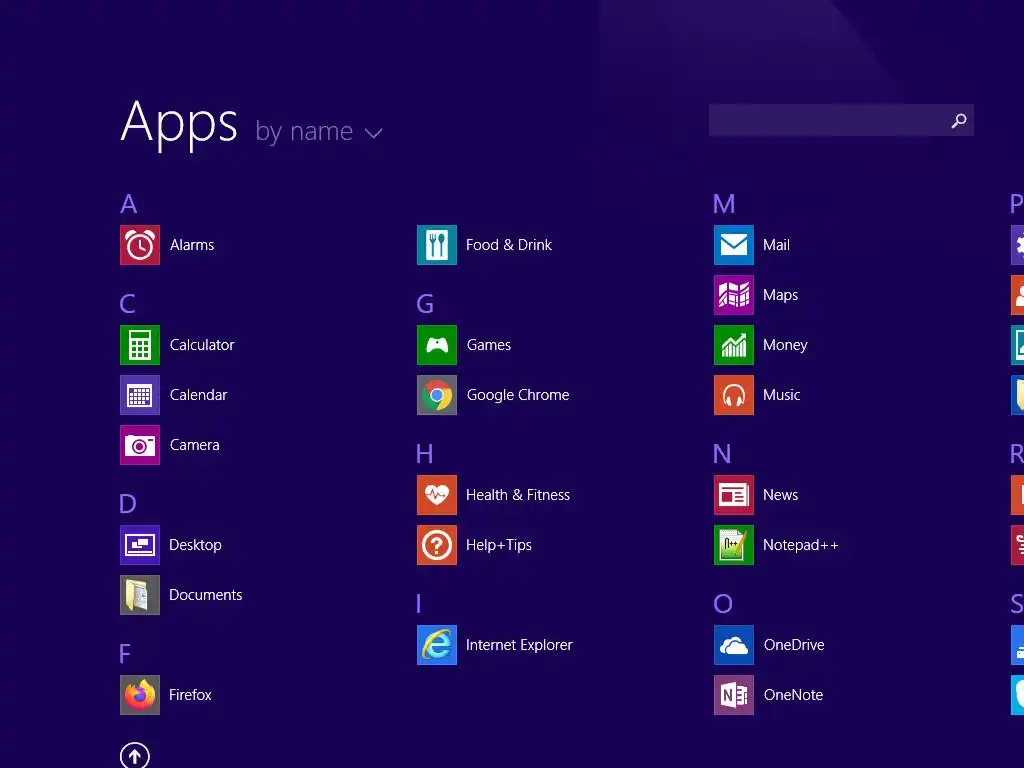Click the 'Mail' text label
Image resolution: width=1024 pixels, height=768 pixels.
coord(776,245)
